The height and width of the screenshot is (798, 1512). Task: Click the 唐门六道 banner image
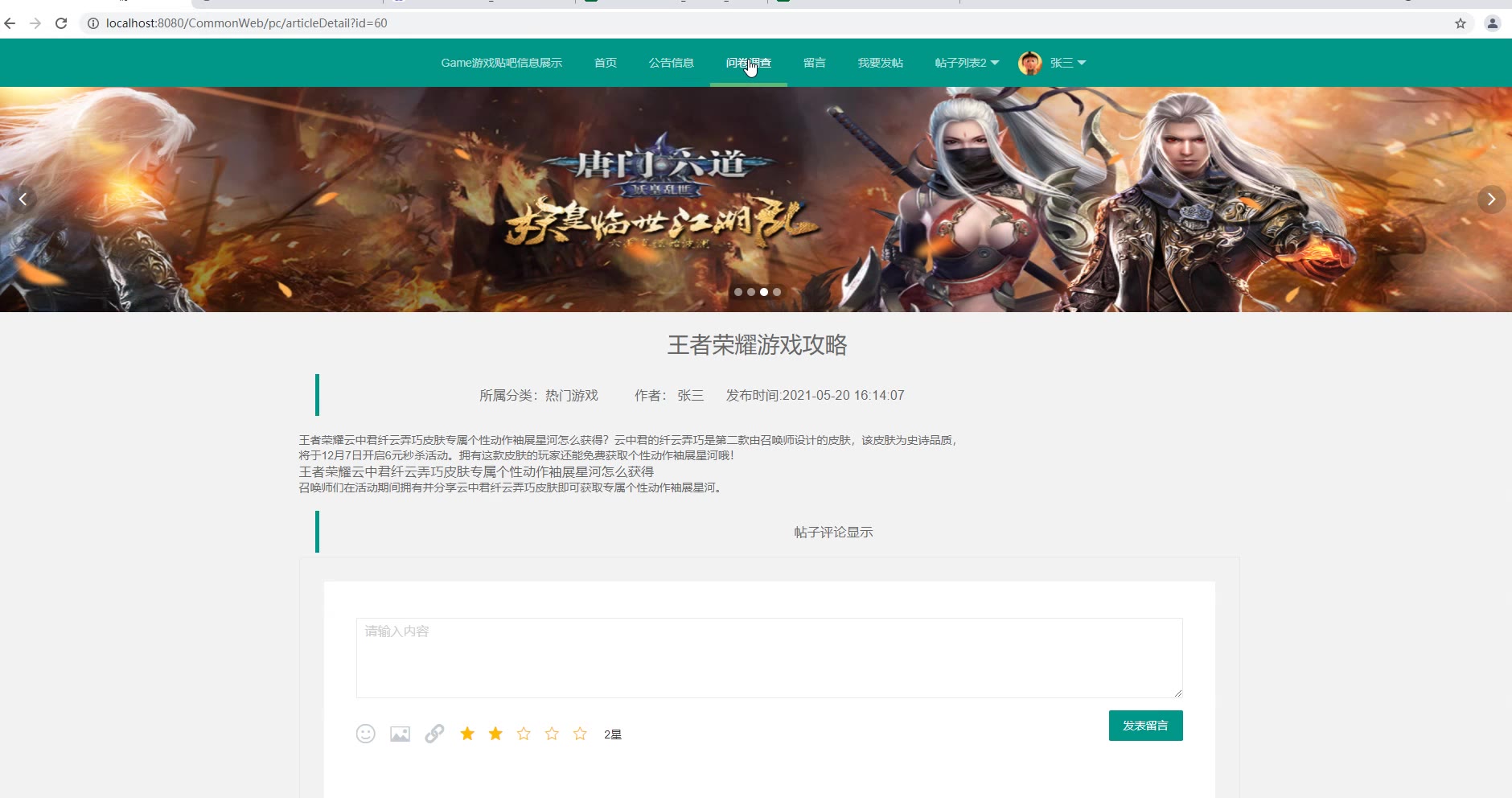(756, 199)
